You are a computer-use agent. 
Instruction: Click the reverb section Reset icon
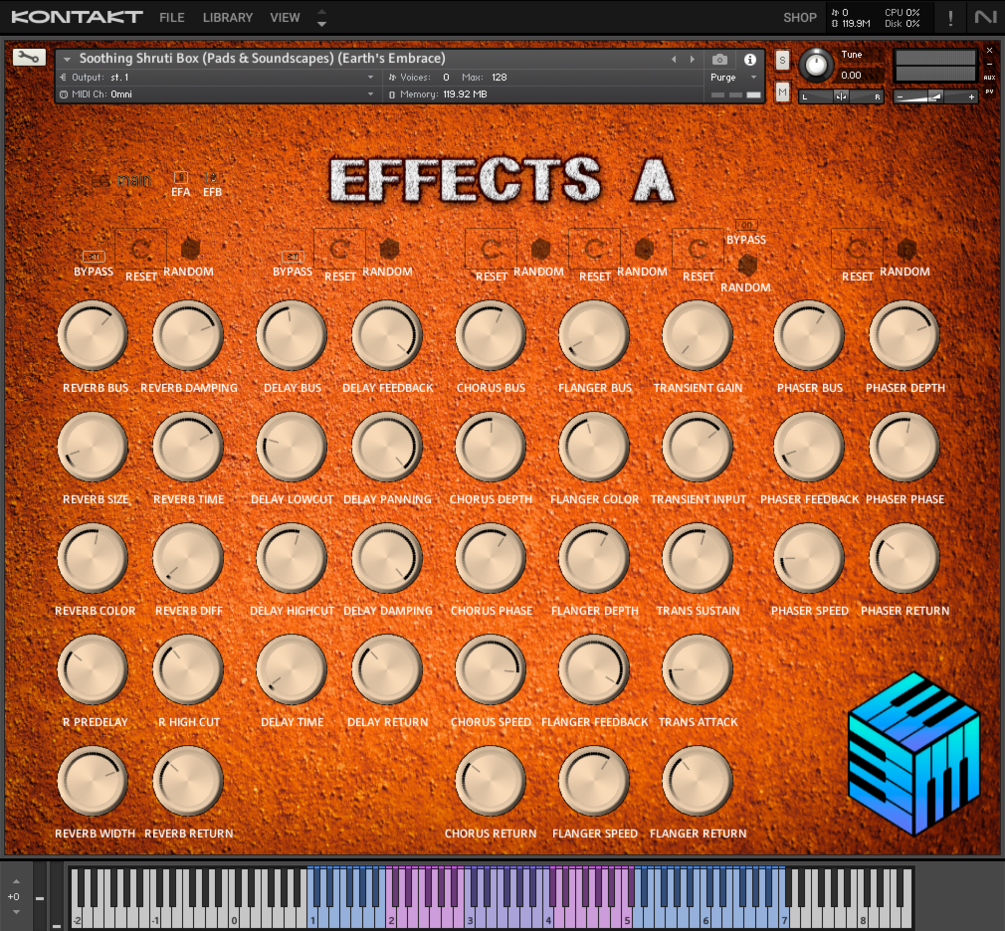(140, 249)
